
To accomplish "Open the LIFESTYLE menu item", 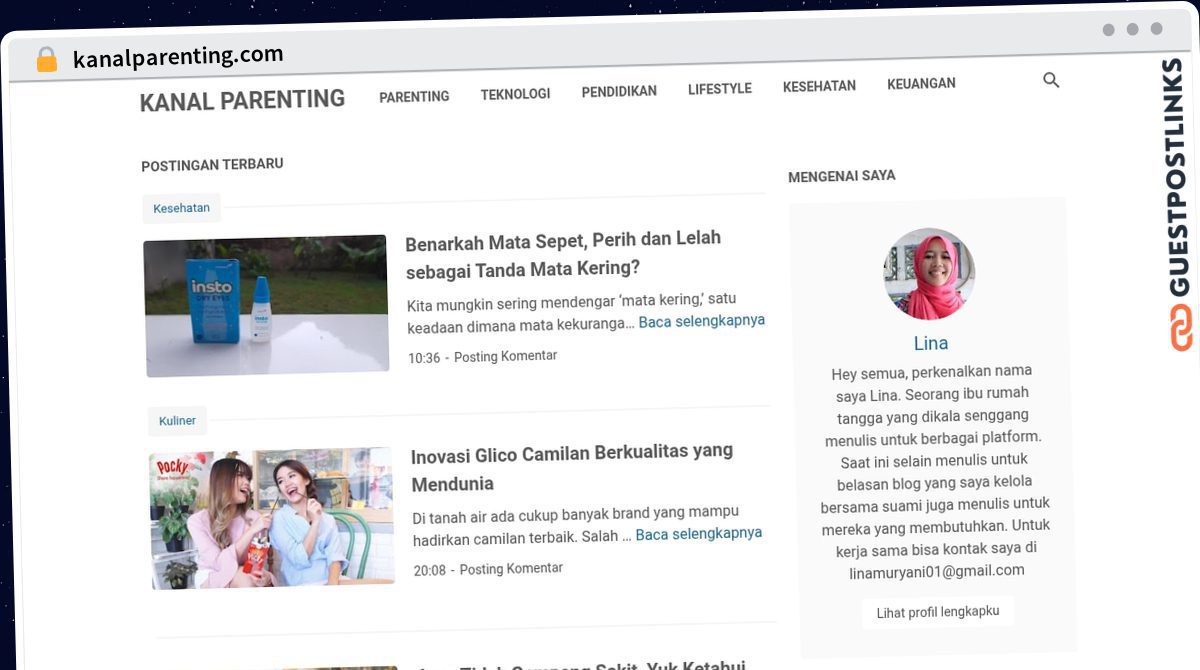I will click(x=720, y=89).
